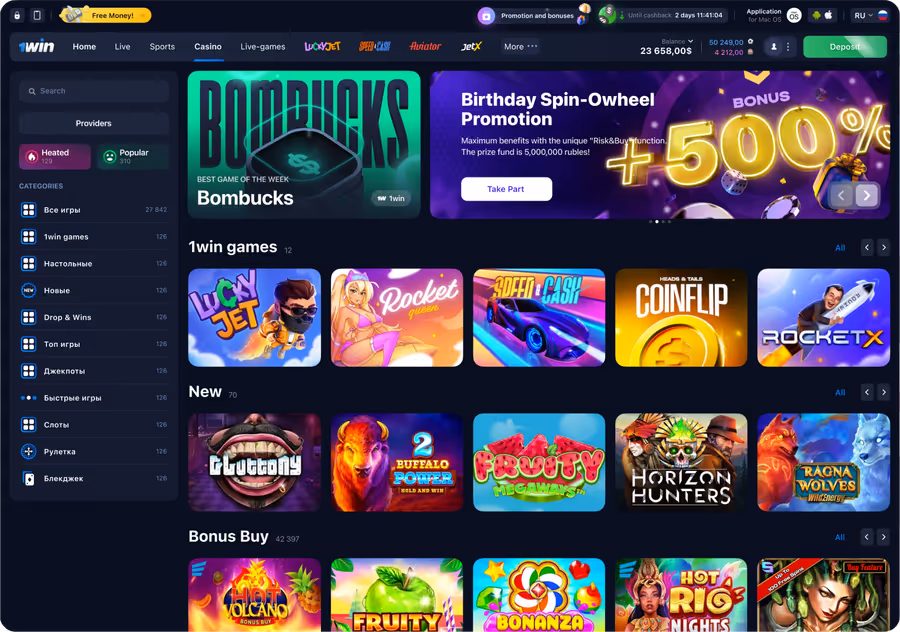This screenshot has width=900, height=632.
Task: Launch Aviator from the navigation bar
Action: tap(425, 46)
